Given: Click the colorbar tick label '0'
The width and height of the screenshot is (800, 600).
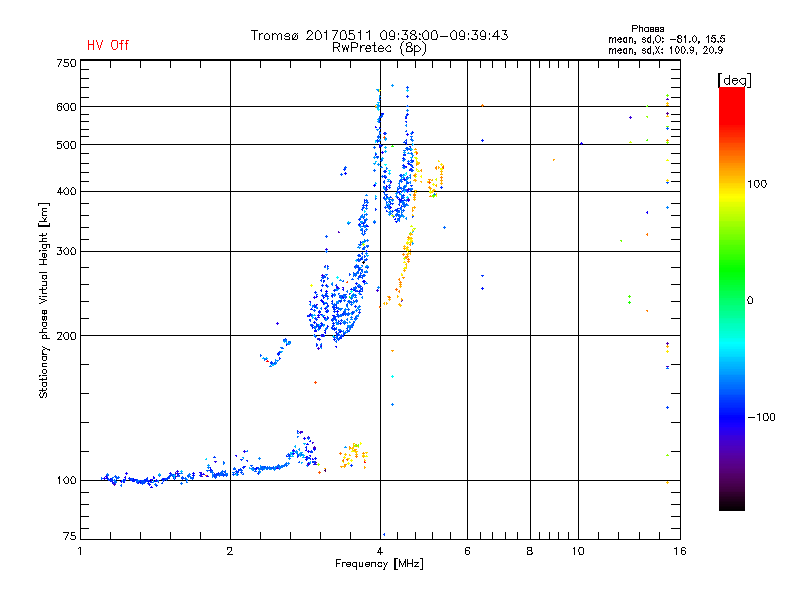Looking at the screenshot, I should tap(750, 301).
